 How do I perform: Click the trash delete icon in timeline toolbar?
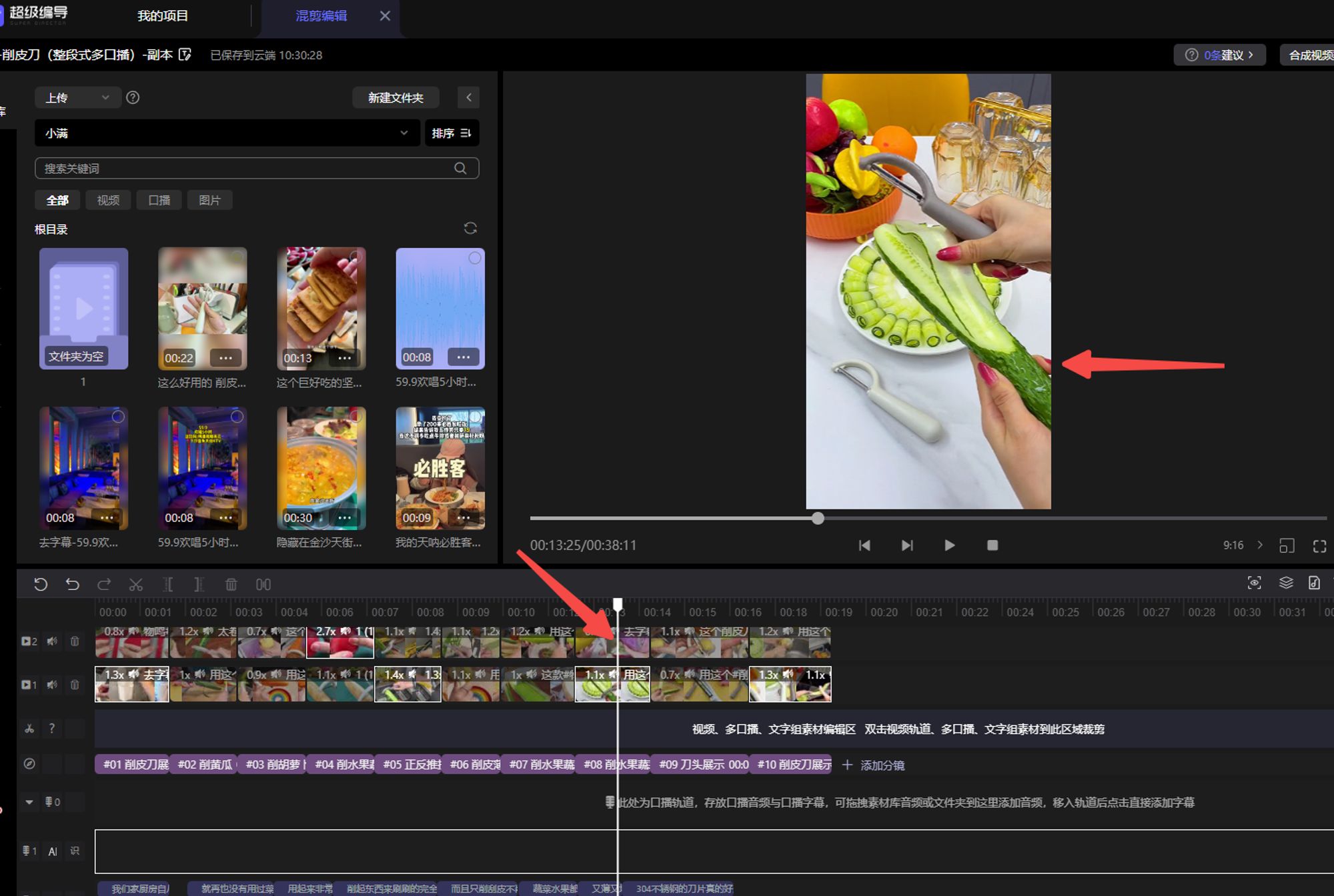[x=231, y=585]
